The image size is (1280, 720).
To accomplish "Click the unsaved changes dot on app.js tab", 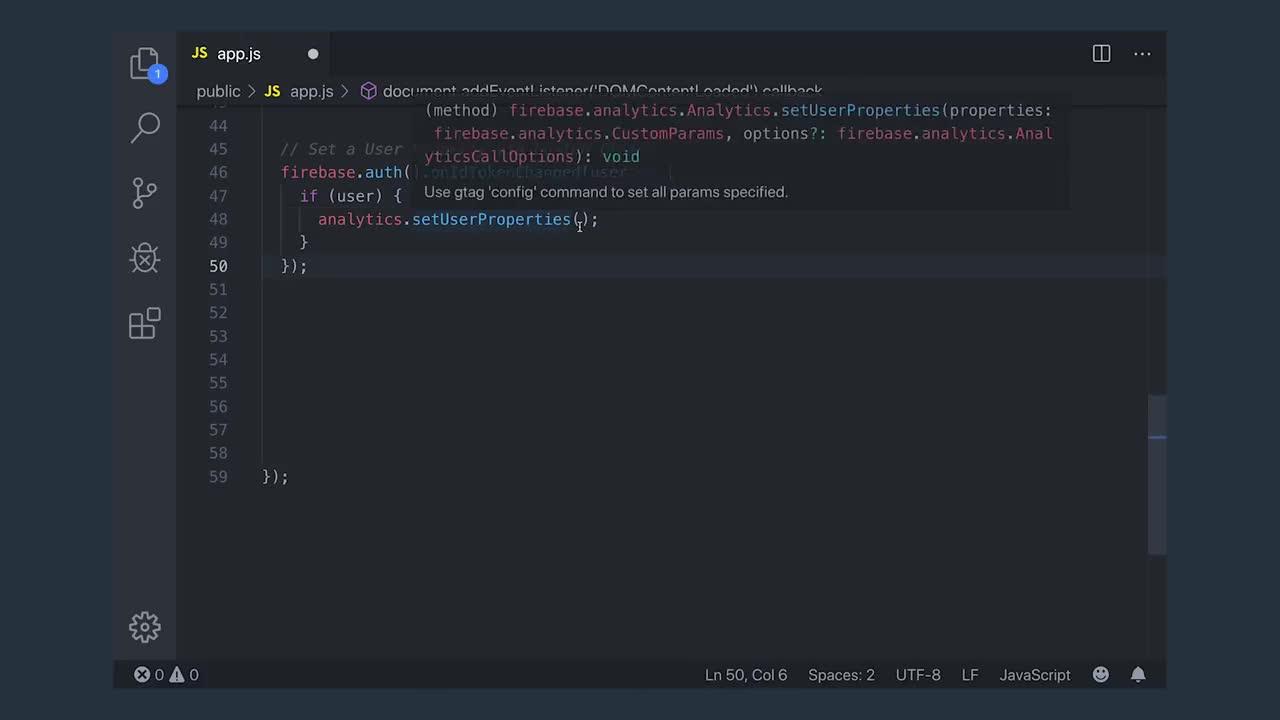I will coord(313,54).
